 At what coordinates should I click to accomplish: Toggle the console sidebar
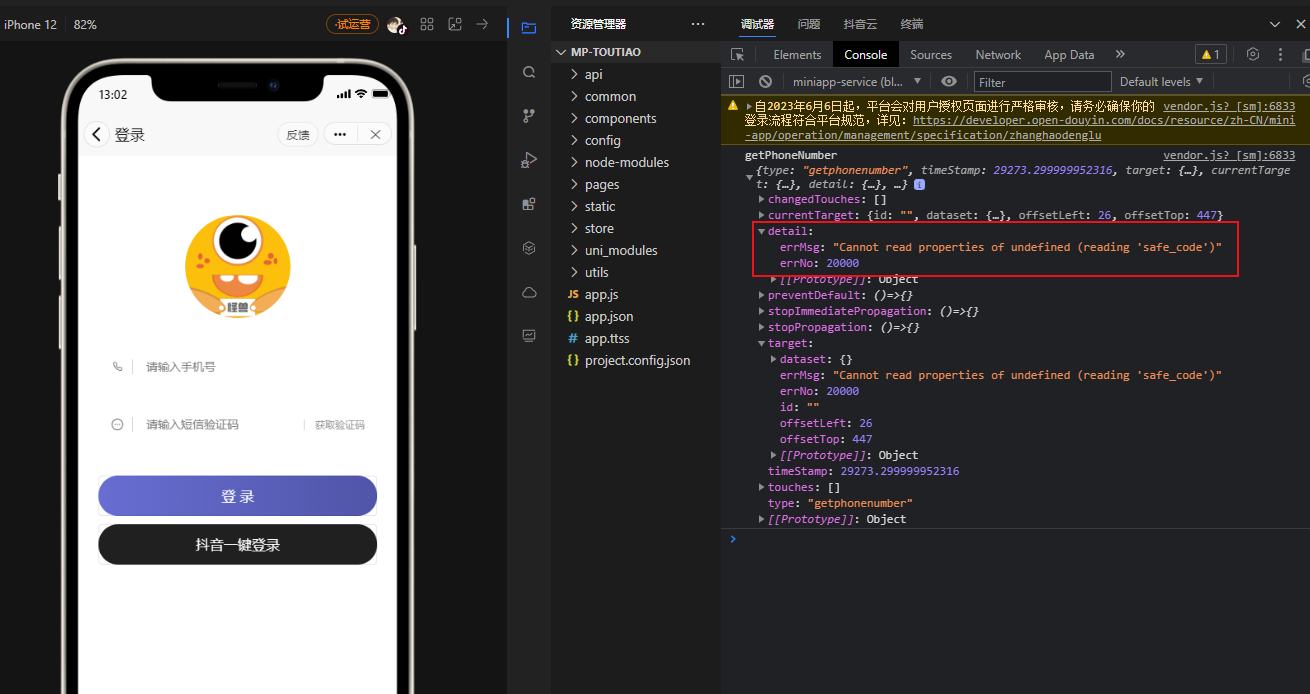[x=737, y=82]
